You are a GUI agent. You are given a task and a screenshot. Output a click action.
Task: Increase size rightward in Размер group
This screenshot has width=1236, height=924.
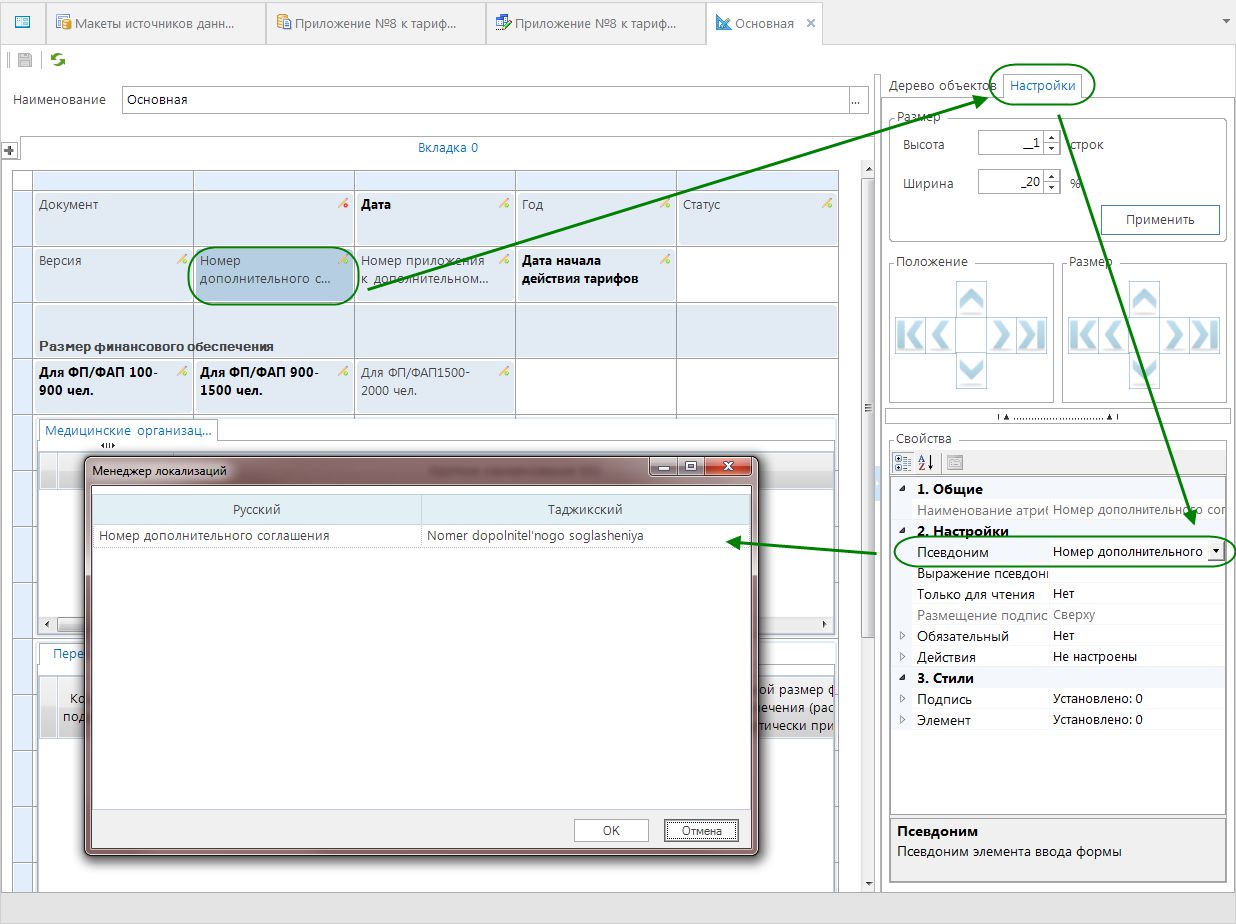[x=1174, y=334]
